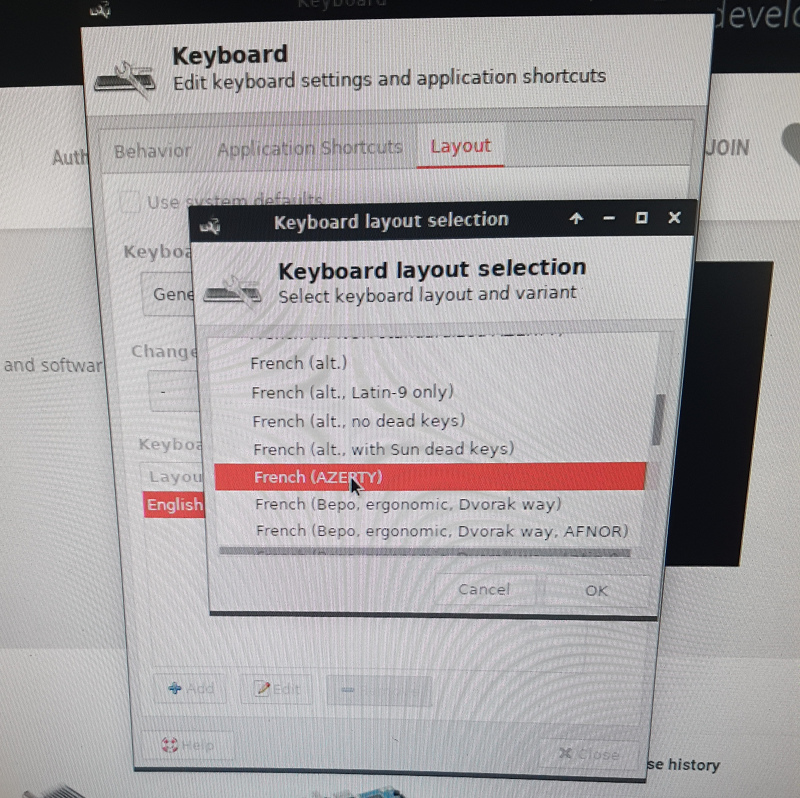Select French (alt., Latin-9 only) layout

coord(353,392)
